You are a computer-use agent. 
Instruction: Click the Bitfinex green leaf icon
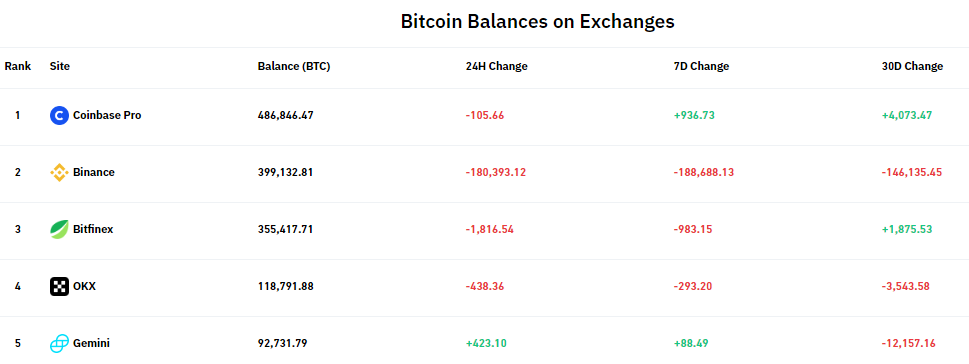click(x=59, y=229)
